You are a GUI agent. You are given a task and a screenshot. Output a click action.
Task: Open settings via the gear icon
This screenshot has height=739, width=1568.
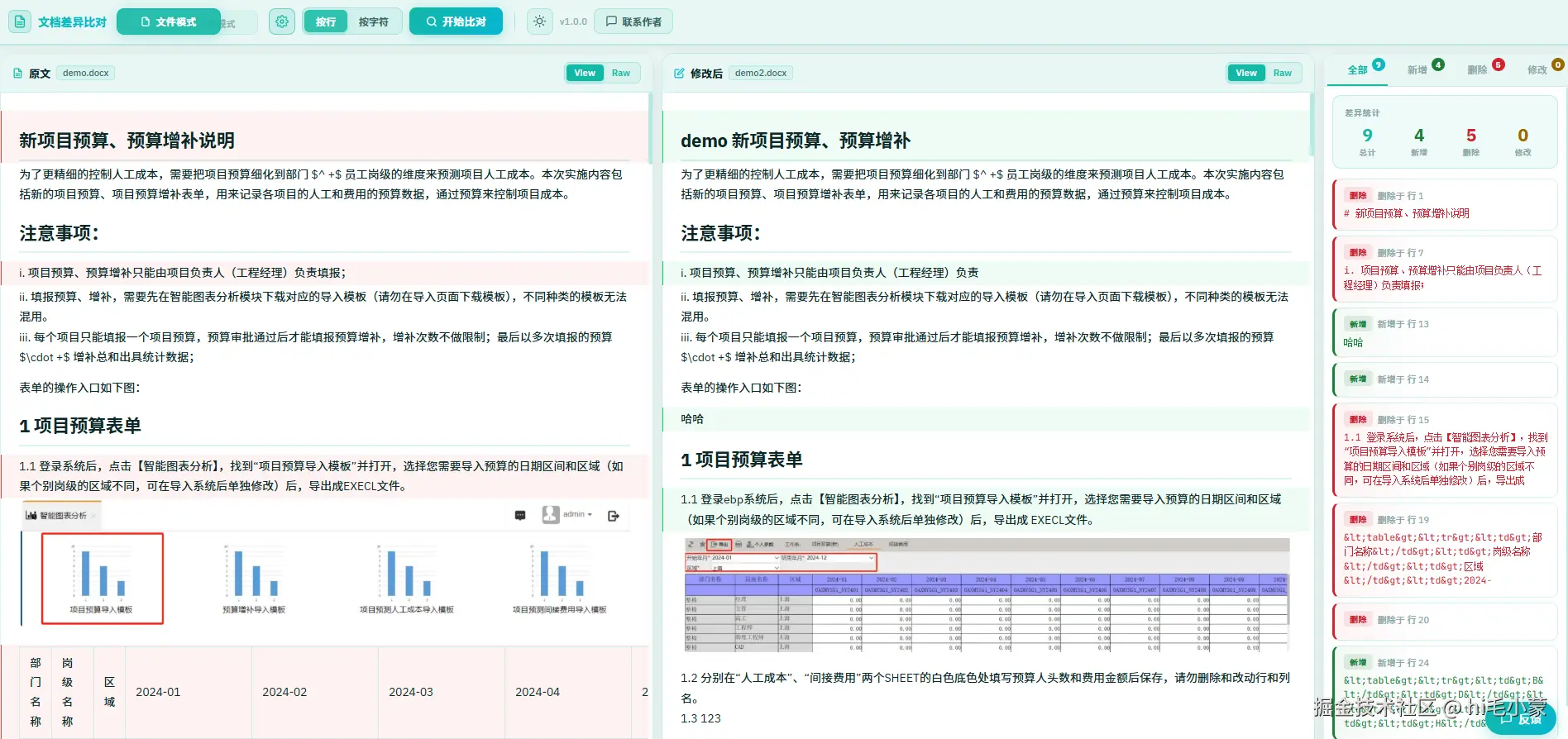click(282, 21)
